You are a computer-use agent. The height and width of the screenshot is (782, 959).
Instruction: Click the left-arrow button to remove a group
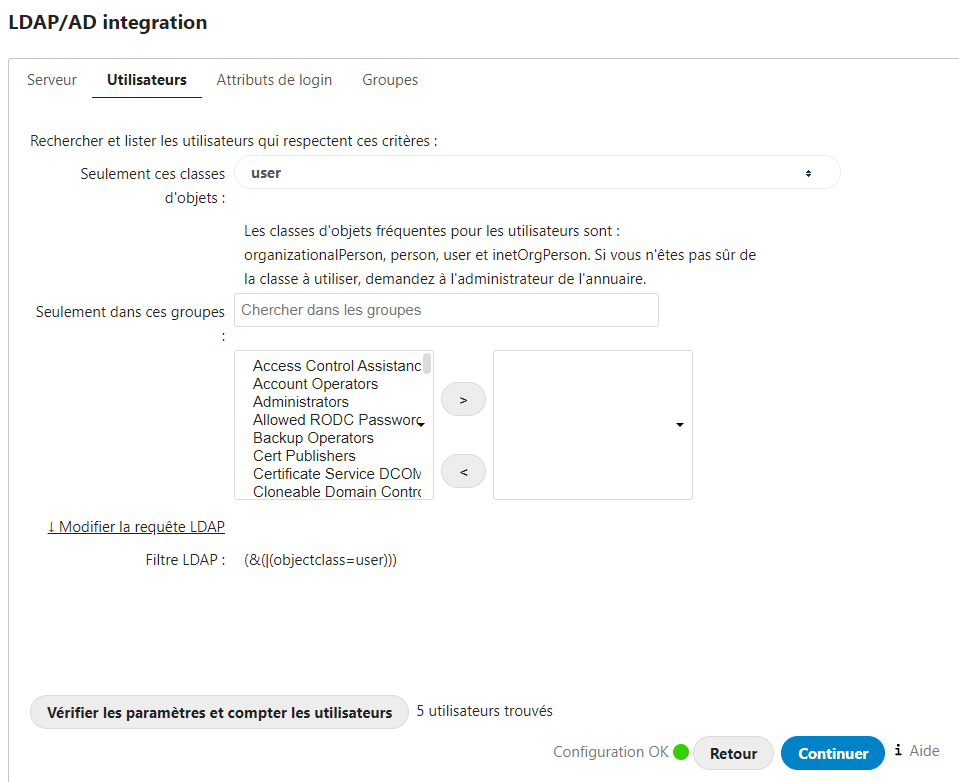point(462,470)
